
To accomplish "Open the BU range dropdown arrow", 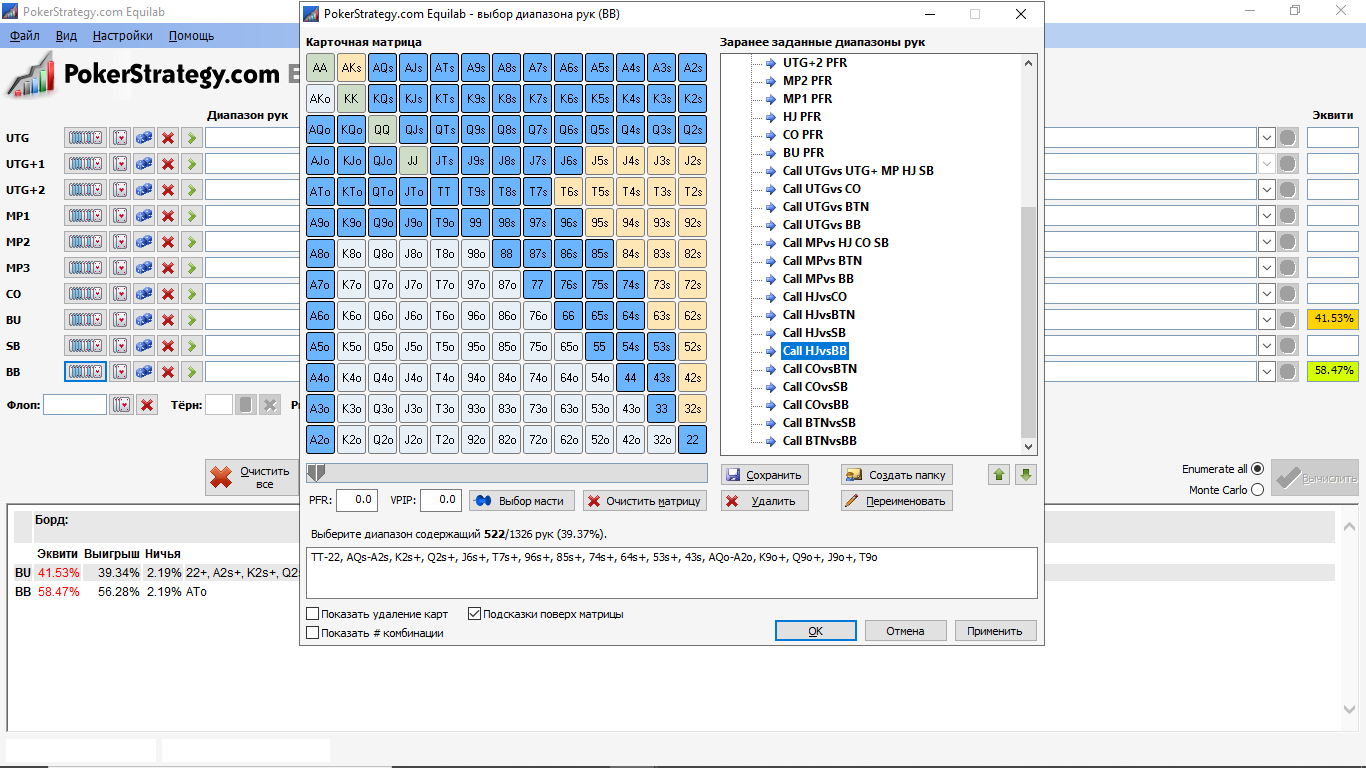I will (1267, 320).
